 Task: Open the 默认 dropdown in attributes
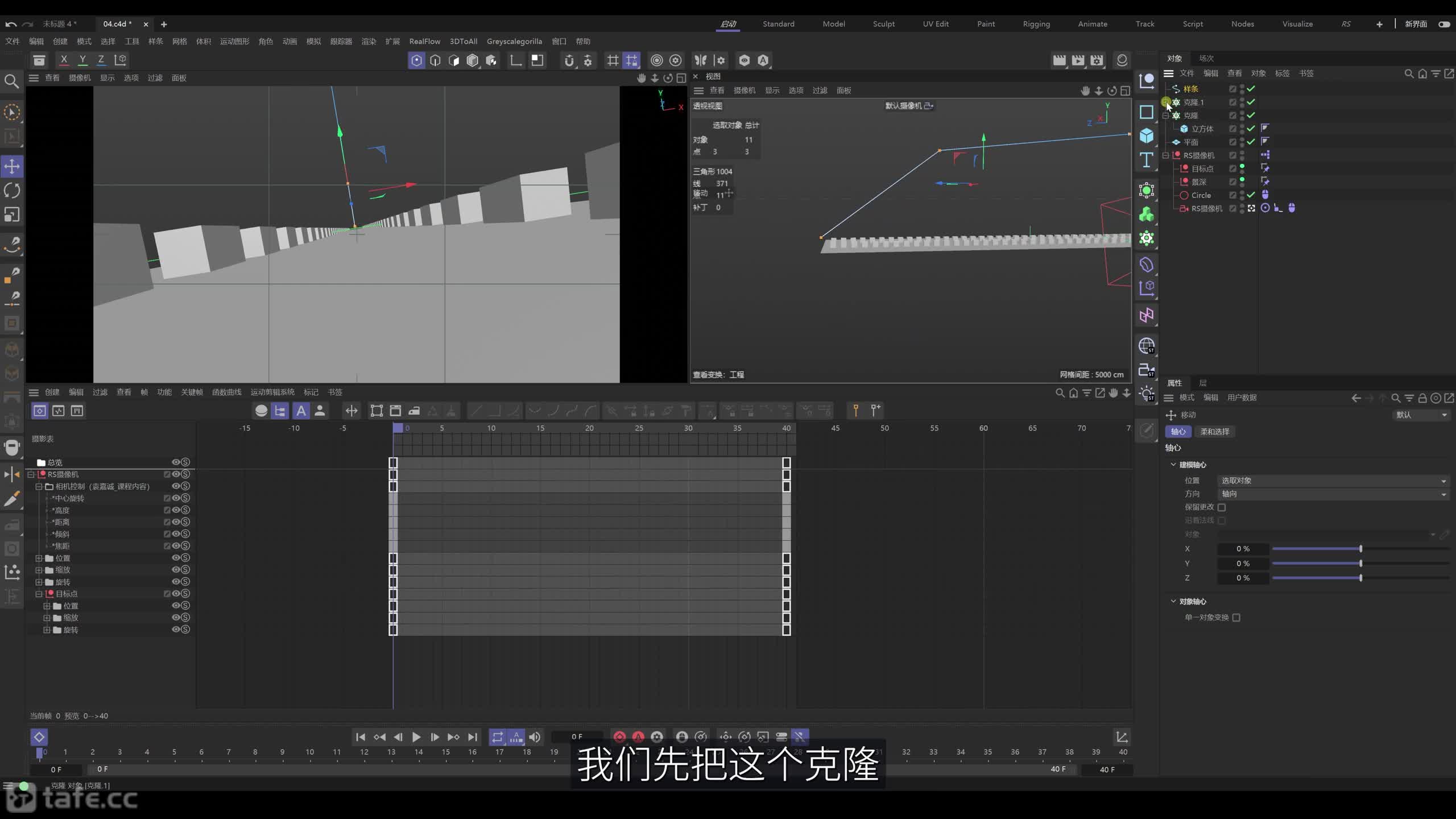[x=1421, y=415]
